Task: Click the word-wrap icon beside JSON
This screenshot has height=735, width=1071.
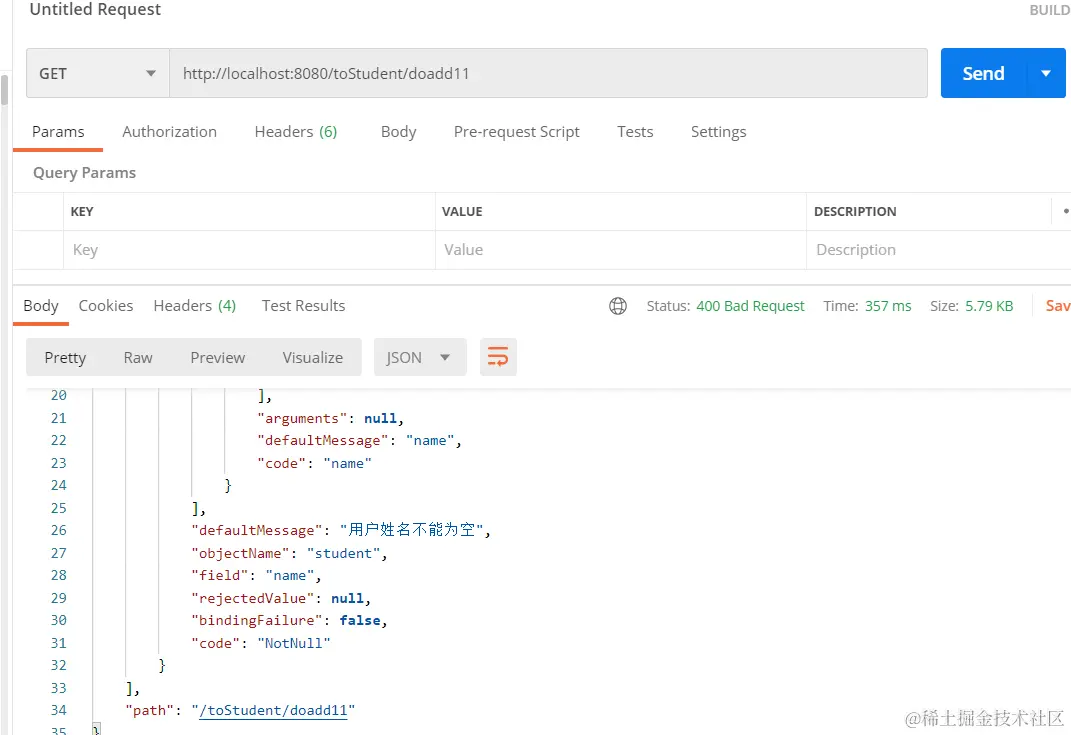Action: pyautogui.click(x=498, y=357)
